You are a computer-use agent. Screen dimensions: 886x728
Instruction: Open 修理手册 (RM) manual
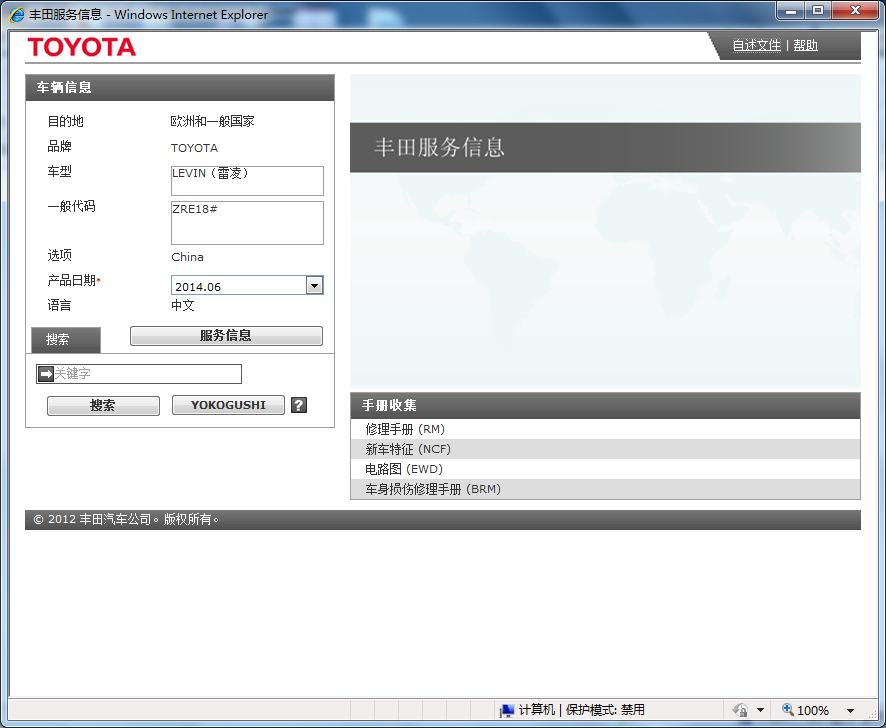click(x=605, y=429)
